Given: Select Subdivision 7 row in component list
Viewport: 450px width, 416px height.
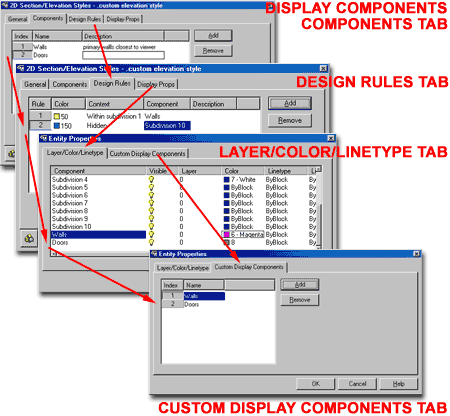Looking at the screenshot, I should pos(70,203).
